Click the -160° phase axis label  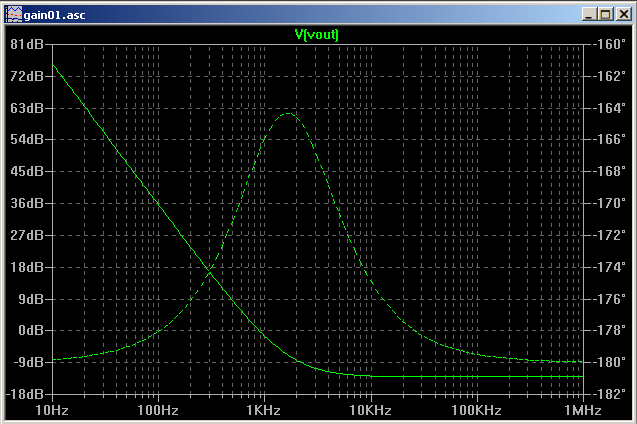609,44
